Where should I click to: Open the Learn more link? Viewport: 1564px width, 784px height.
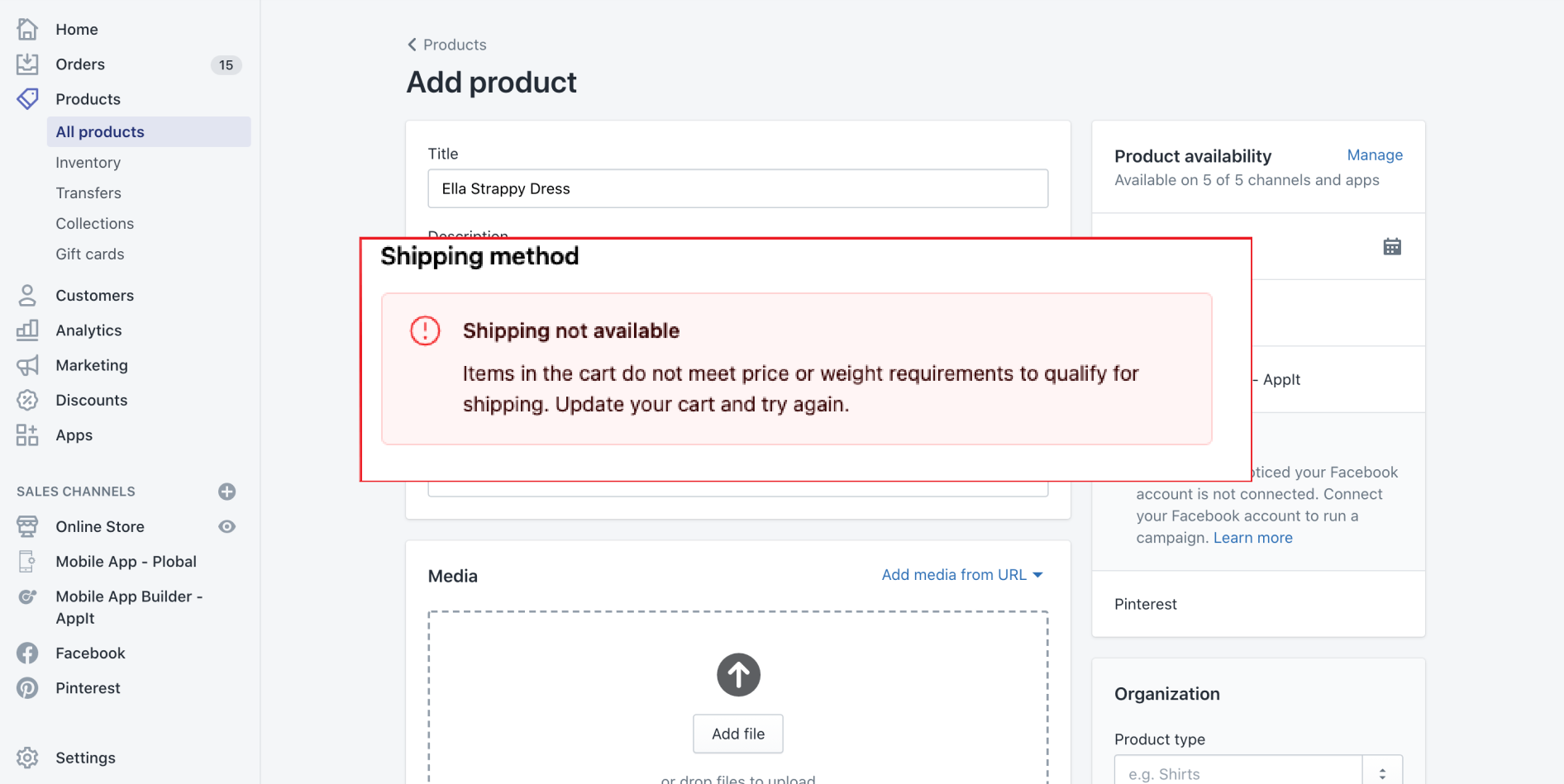1252,538
